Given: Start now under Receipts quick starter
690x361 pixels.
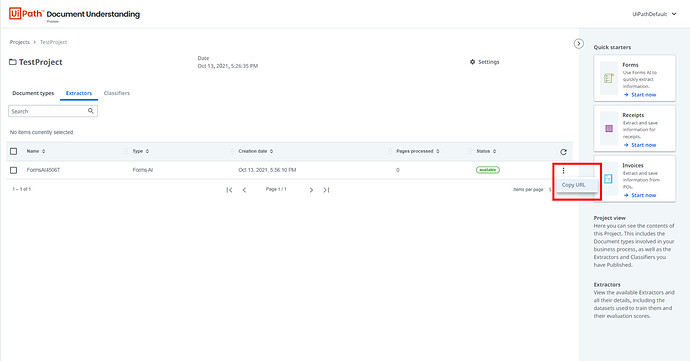Looking at the screenshot, I should pyautogui.click(x=640, y=145).
